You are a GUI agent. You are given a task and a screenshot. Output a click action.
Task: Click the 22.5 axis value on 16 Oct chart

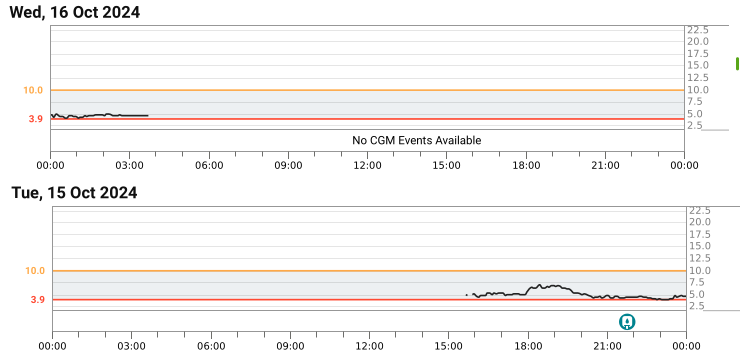698,30
